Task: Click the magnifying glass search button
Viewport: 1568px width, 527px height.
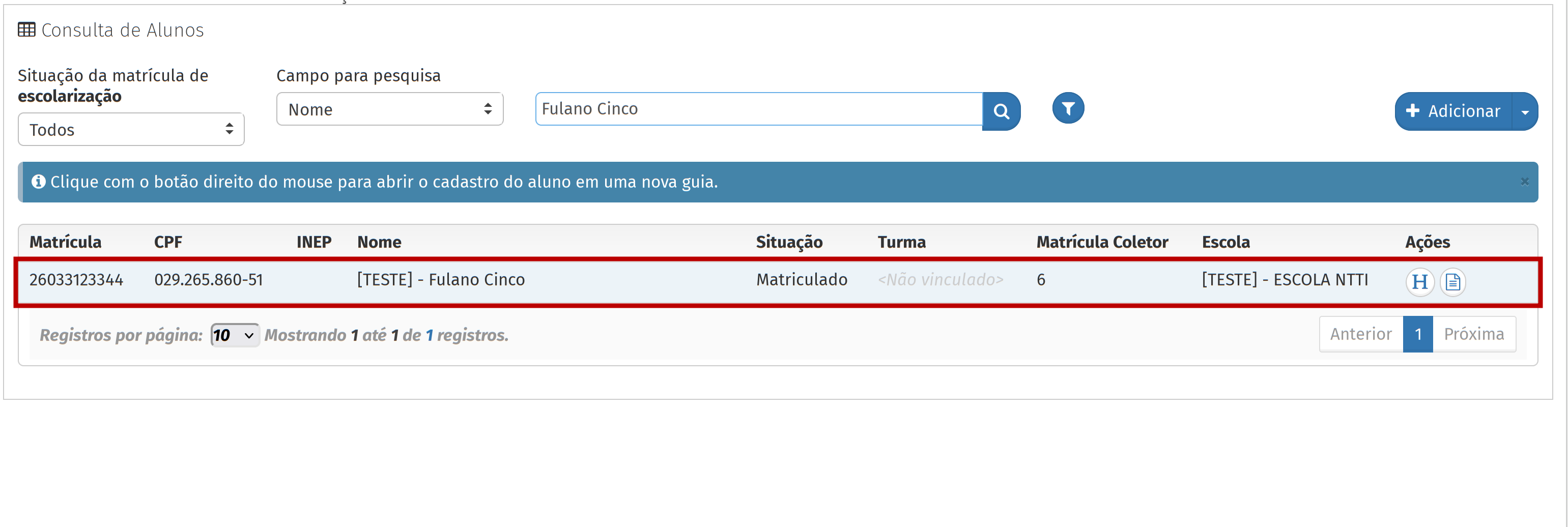Action: point(1001,111)
